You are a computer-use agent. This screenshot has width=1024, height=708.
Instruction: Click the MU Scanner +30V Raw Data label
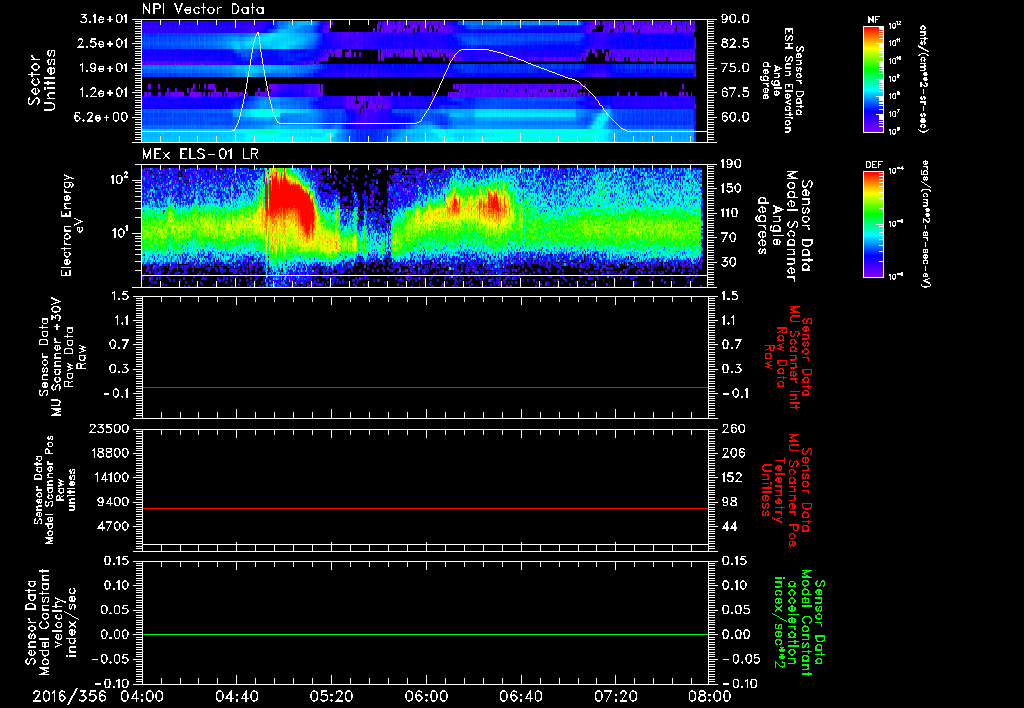[63, 357]
